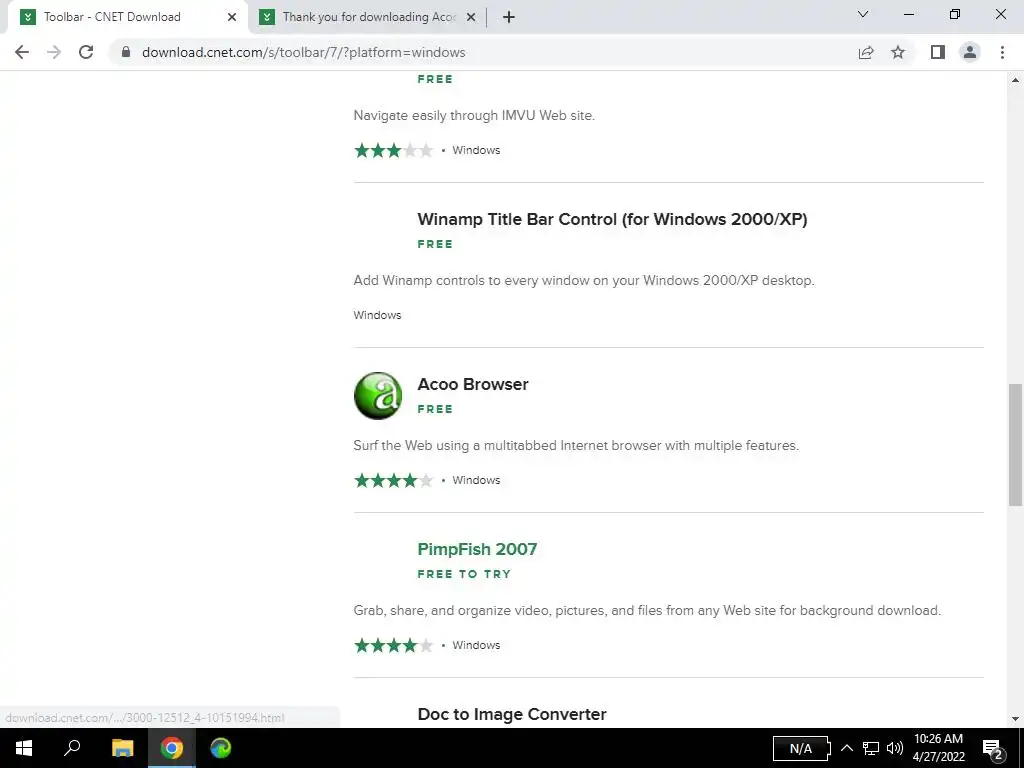Open the taskbar clock and date
The image size is (1024, 768).
938,748
